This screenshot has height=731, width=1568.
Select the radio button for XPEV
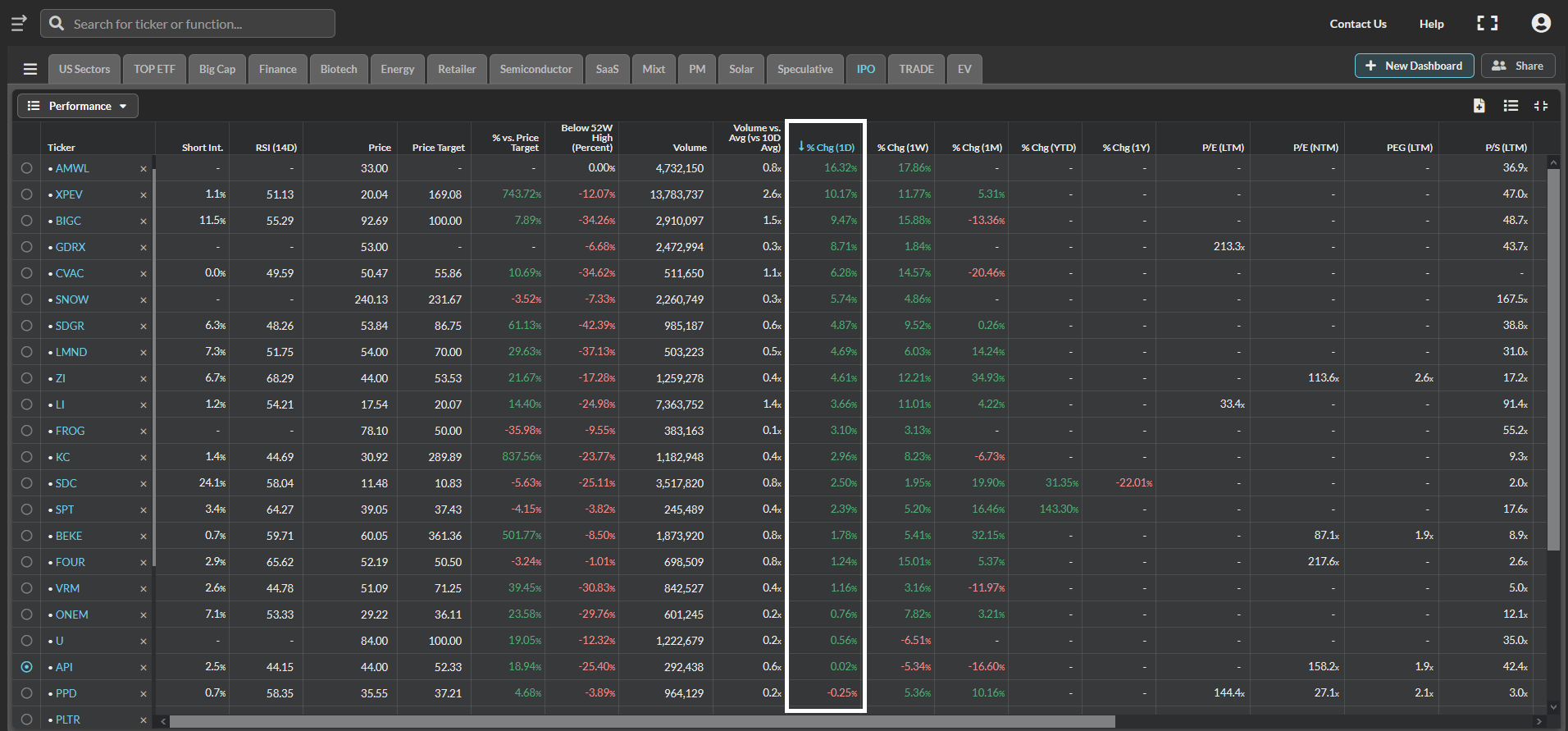click(x=27, y=194)
